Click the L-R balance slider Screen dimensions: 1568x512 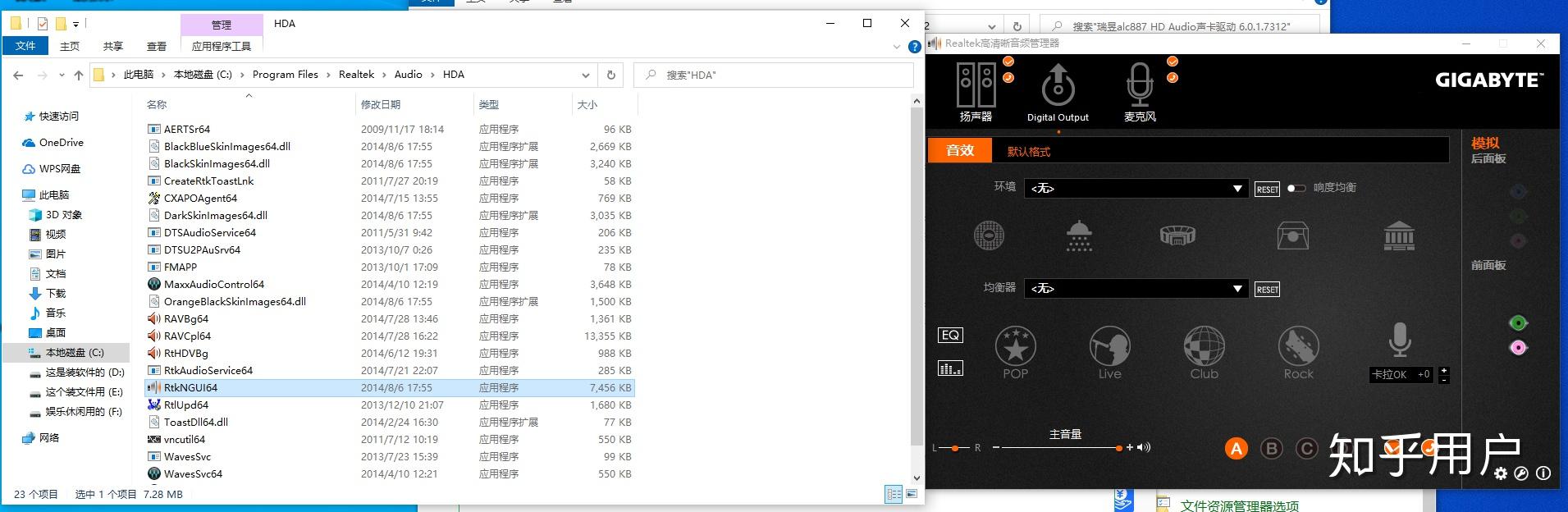point(954,448)
